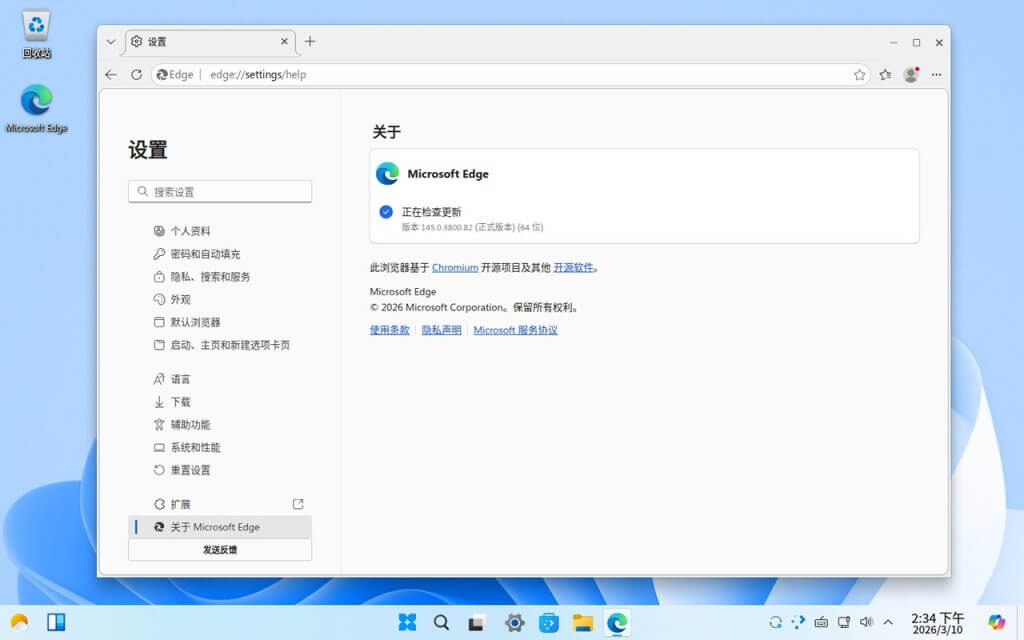Open Copilot icon in taskbar corner
Viewport: 1024px width, 640px height.
tap(996, 622)
